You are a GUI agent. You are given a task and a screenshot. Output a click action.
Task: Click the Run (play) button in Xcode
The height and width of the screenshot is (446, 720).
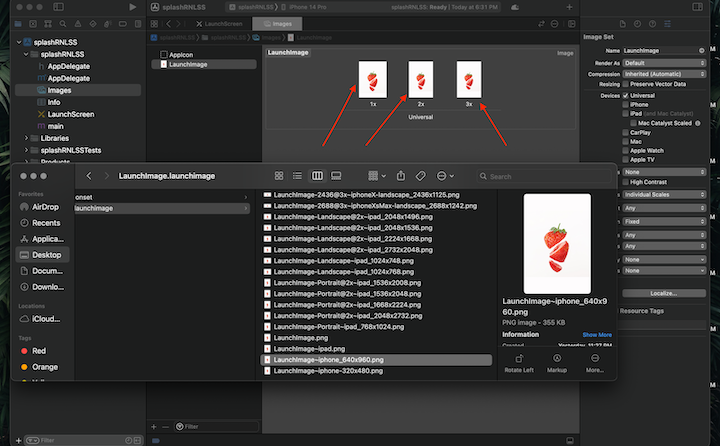coord(133,7)
